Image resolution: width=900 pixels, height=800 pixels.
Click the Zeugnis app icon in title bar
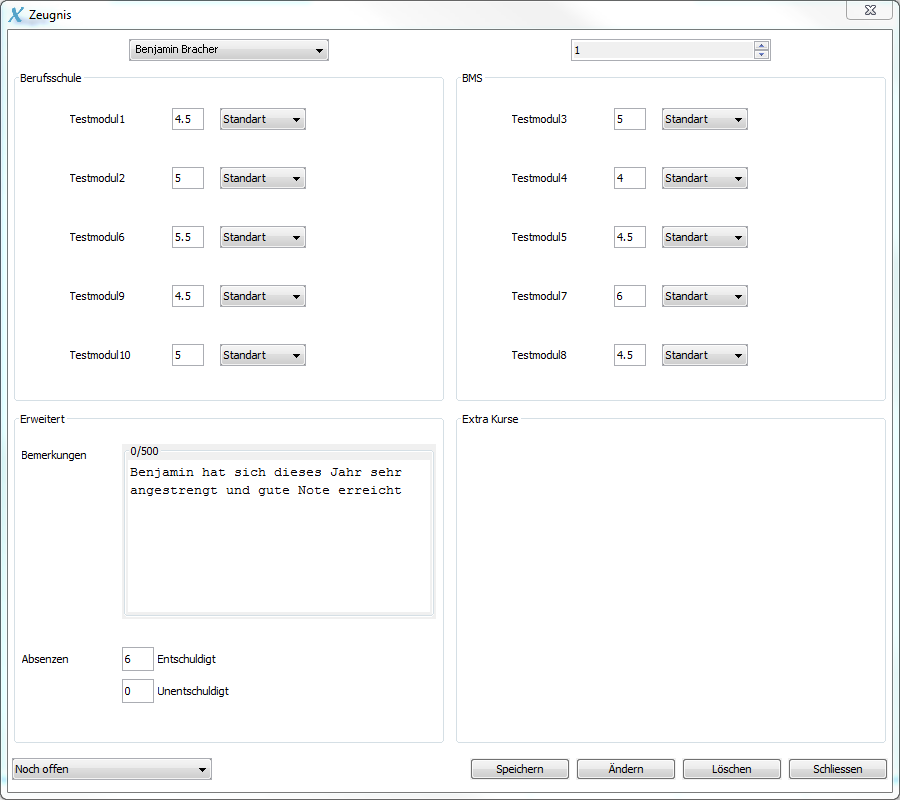coord(16,15)
